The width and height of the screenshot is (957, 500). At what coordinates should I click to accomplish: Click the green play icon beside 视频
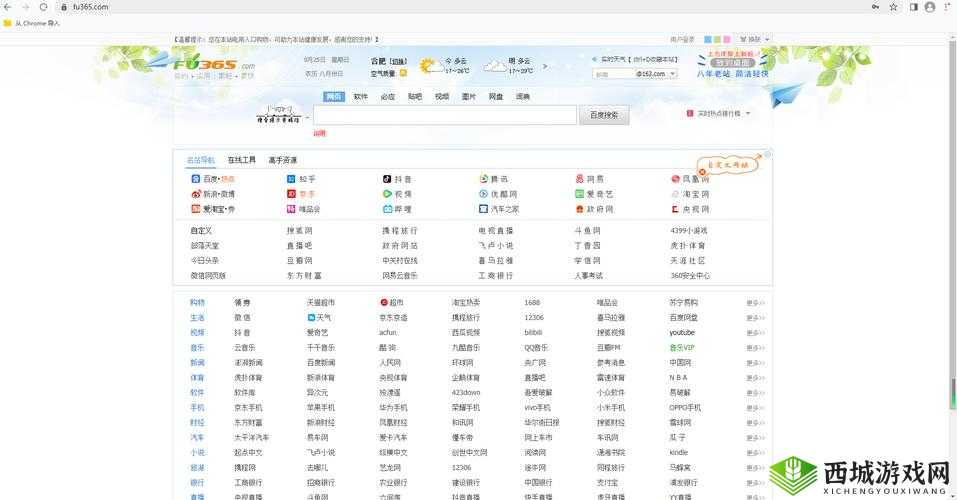pos(387,194)
